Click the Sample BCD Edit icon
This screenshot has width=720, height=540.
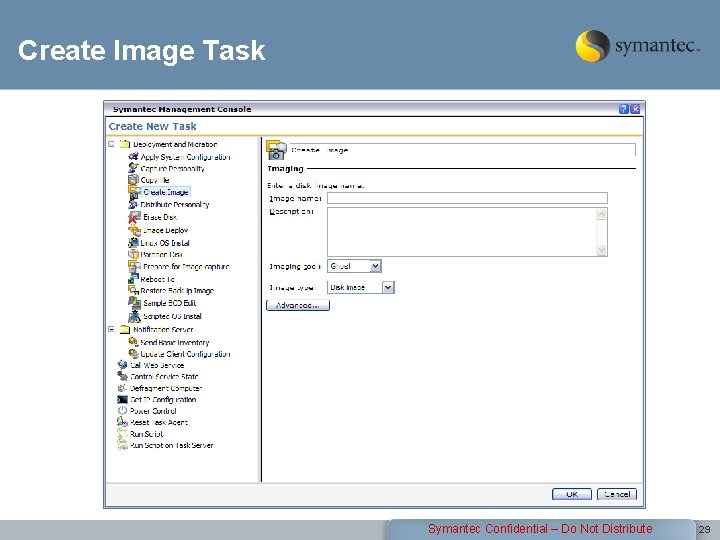[x=135, y=303]
